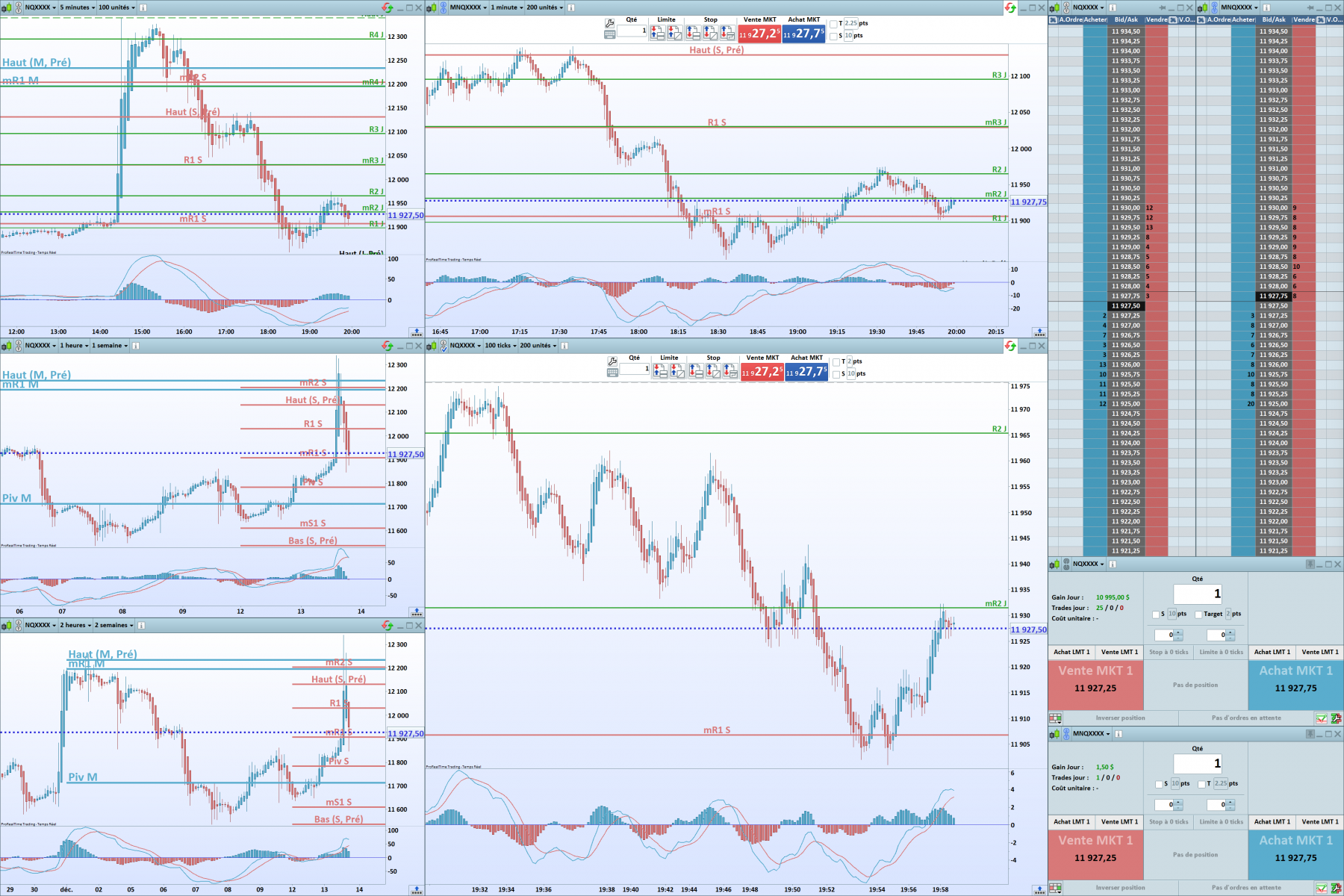
Task: Open wrench settings icon in NQXXXX order panel
Action: 1336,718
